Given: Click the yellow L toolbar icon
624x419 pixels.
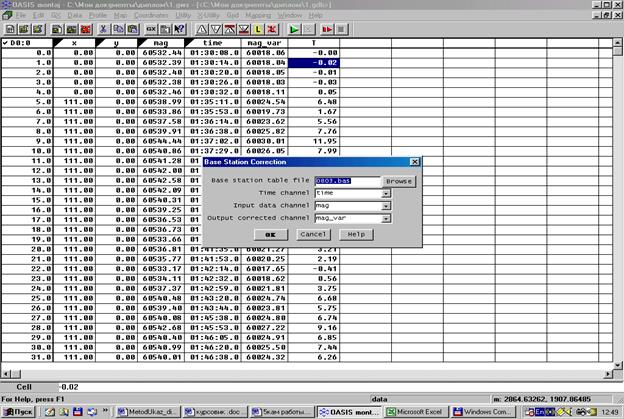Looking at the screenshot, I should coord(256,30).
